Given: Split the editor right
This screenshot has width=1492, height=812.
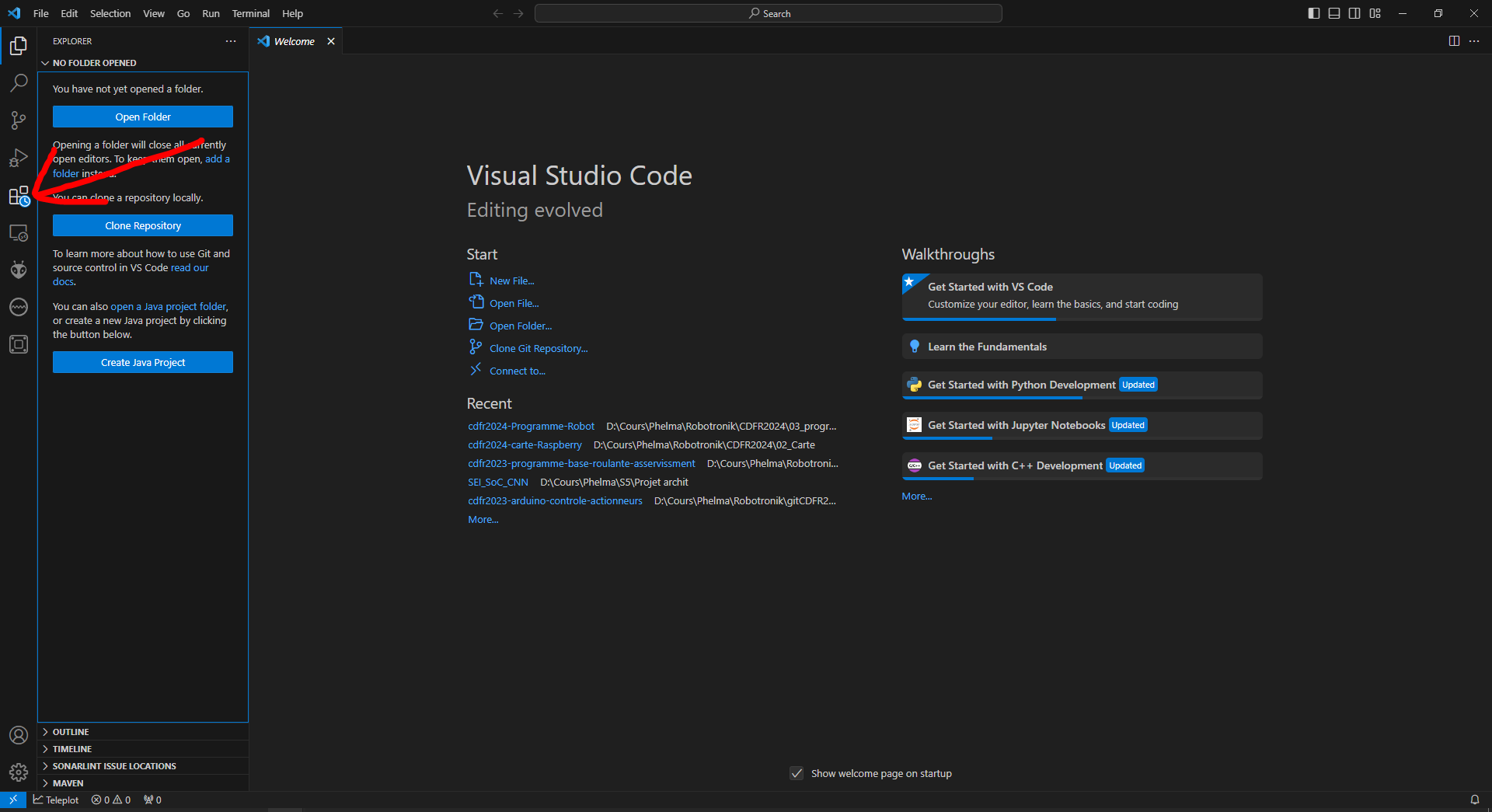Looking at the screenshot, I should coord(1454,41).
